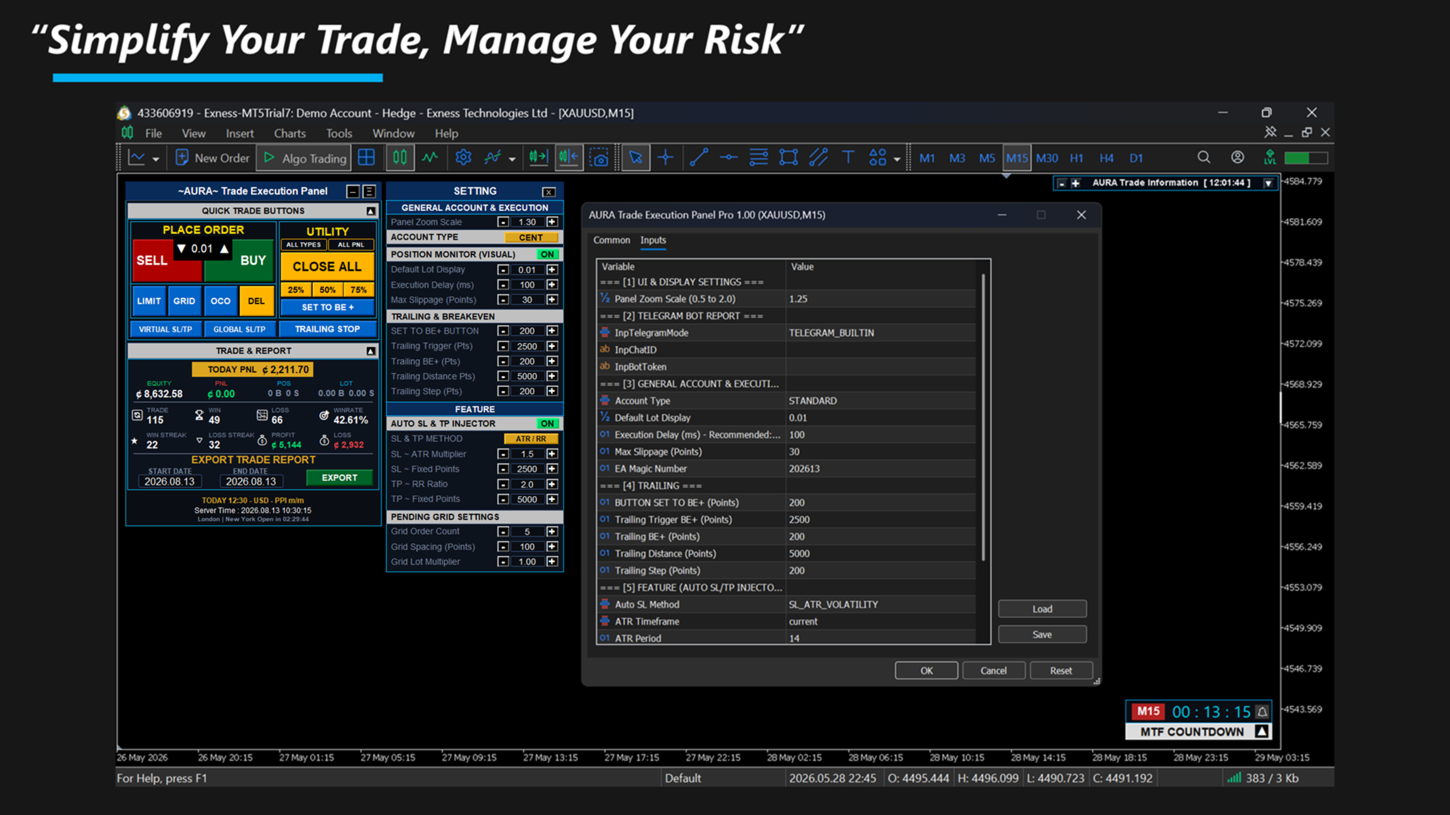Toggle Auto SL & TP Injector switch
The height and width of the screenshot is (815, 1450).
pyautogui.click(x=547, y=424)
